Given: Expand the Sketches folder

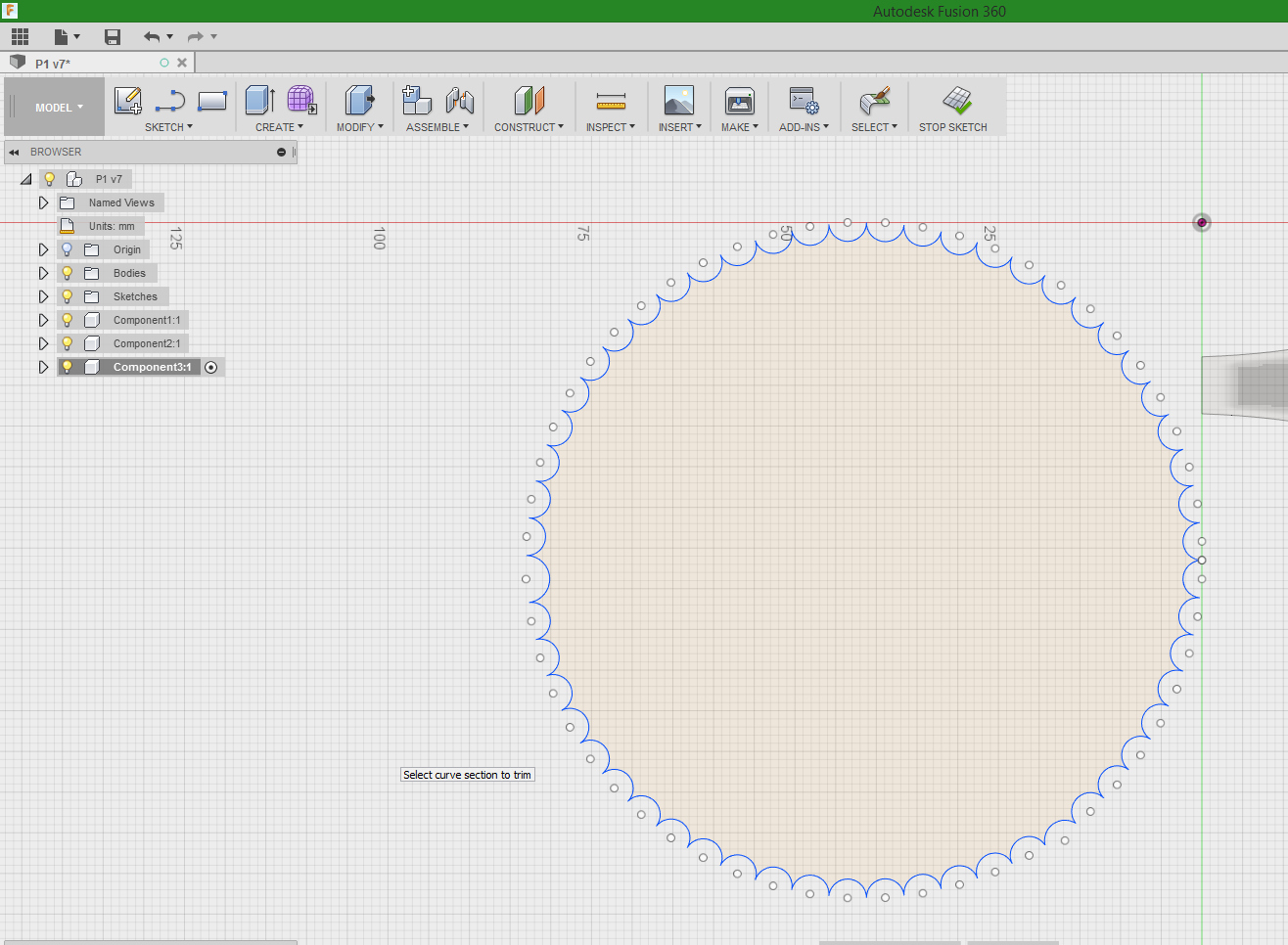Looking at the screenshot, I should coord(43,296).
